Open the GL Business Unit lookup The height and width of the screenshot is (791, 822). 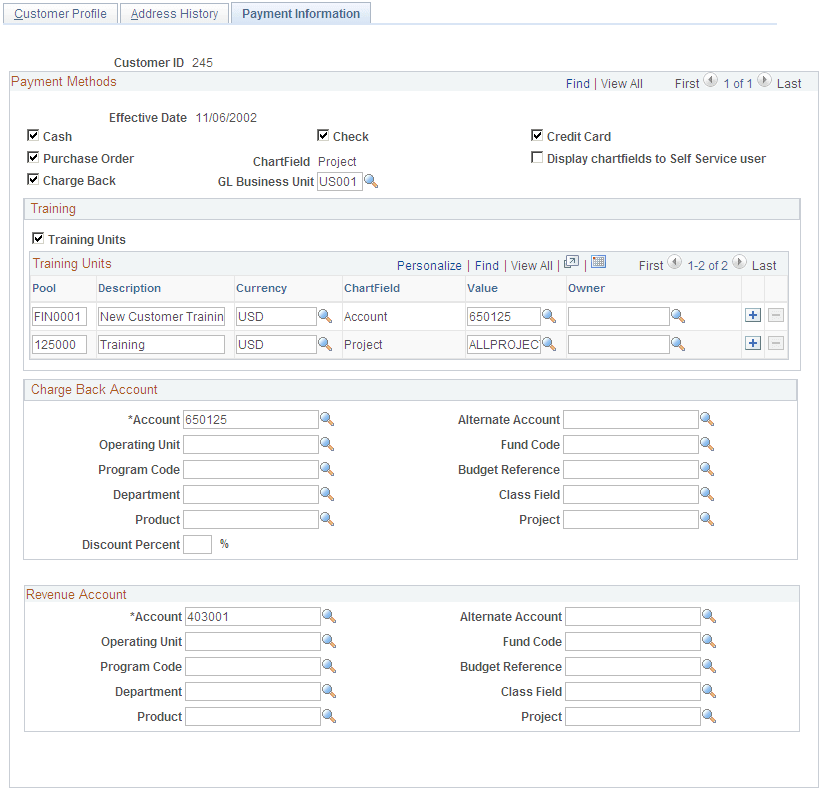(x=369, y=181)
